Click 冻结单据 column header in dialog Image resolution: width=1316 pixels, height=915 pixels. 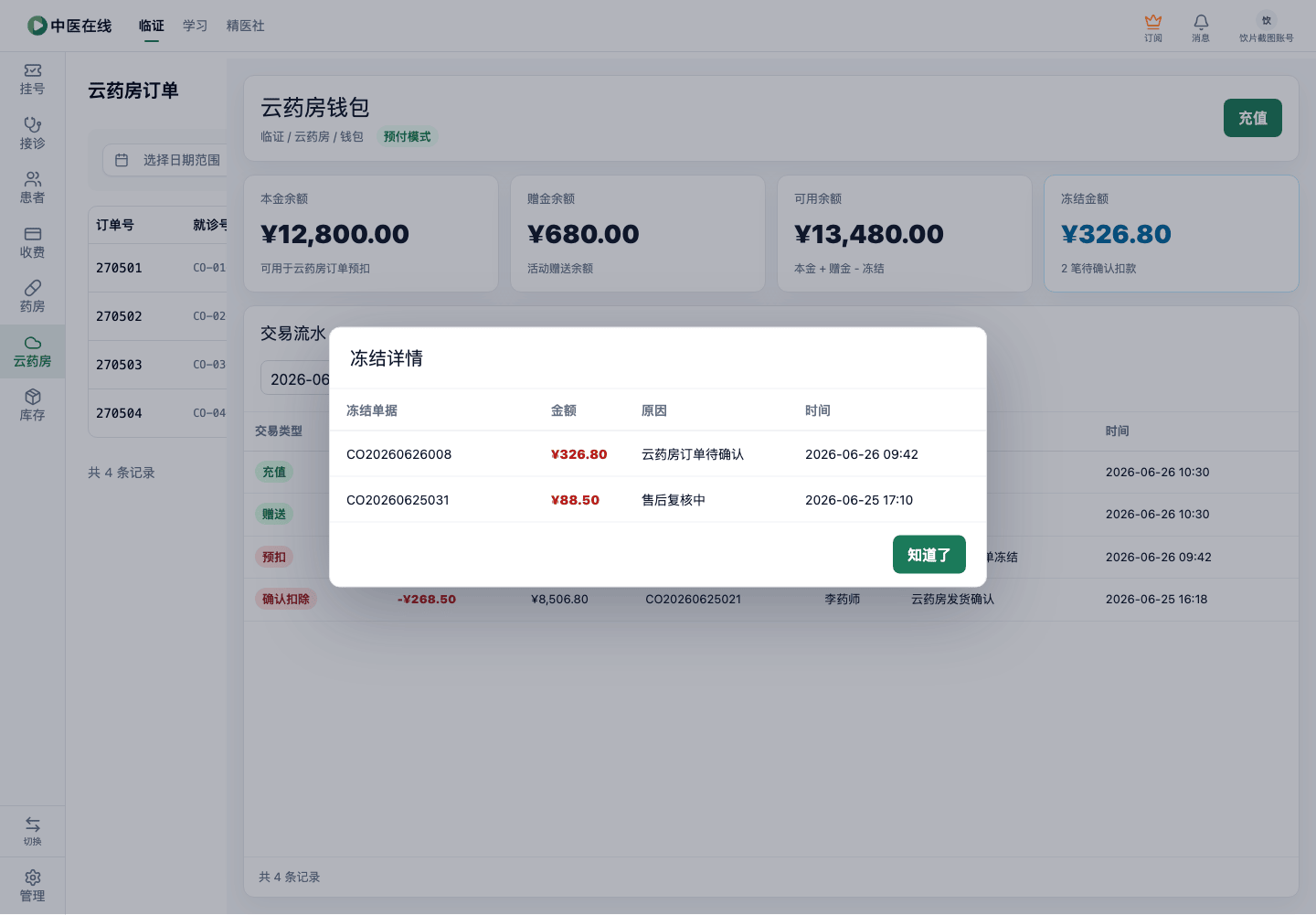click(x=372, y=410)
